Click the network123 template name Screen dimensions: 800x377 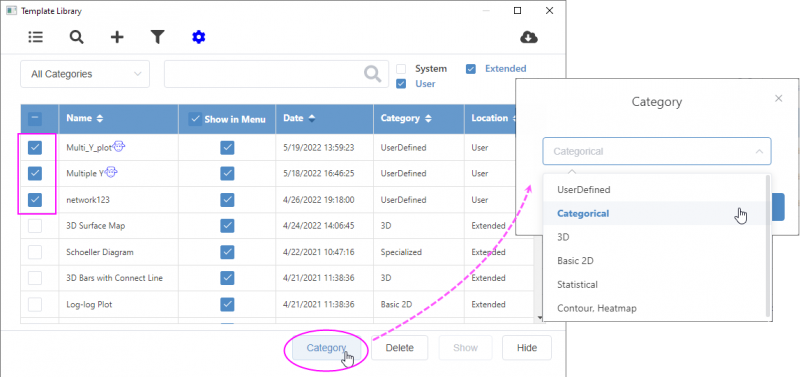point(88,200)
